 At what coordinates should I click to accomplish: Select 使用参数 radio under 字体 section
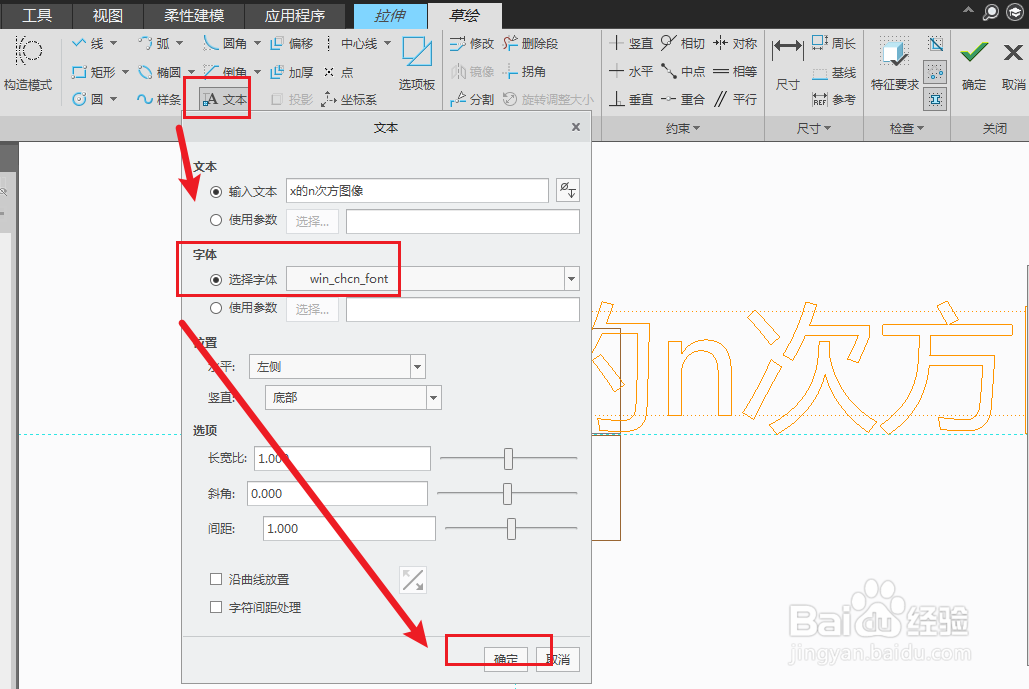[x=216, y=308]
